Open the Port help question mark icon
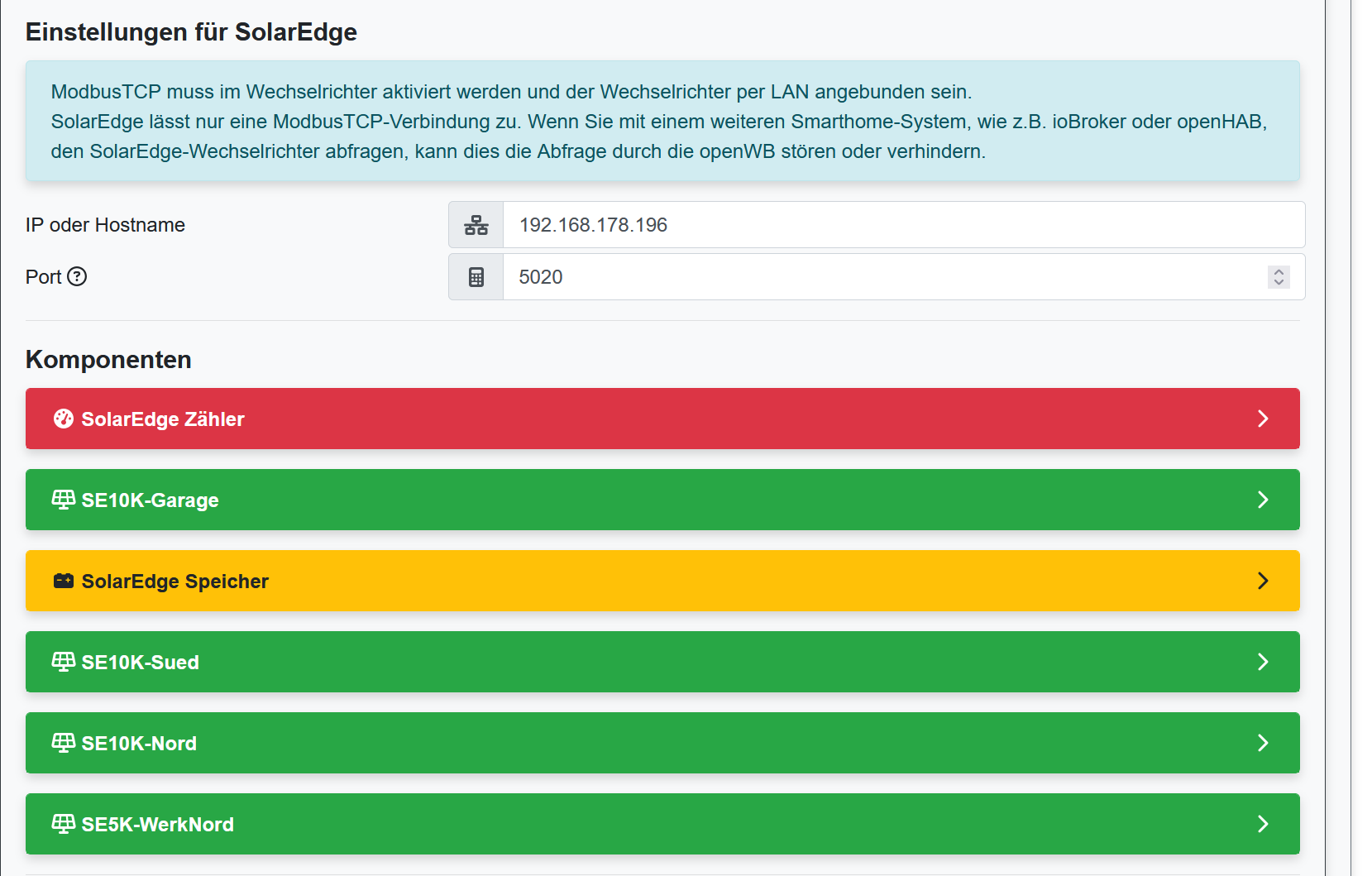Image resolution: width=1372 pixels, height=876 pixels. (77, 276)
